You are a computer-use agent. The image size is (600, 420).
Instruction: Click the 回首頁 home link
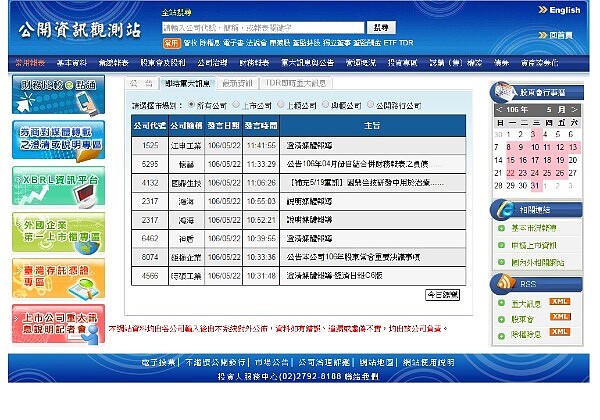coord(561,35)
